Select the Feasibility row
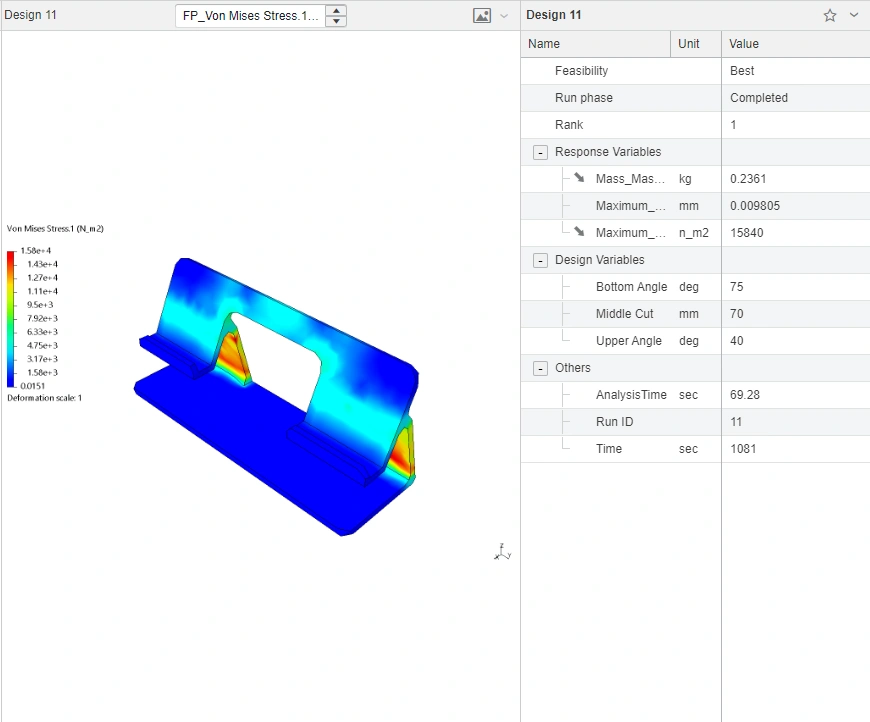Screen dimensions: 870x722 click(x=696, y=71)
